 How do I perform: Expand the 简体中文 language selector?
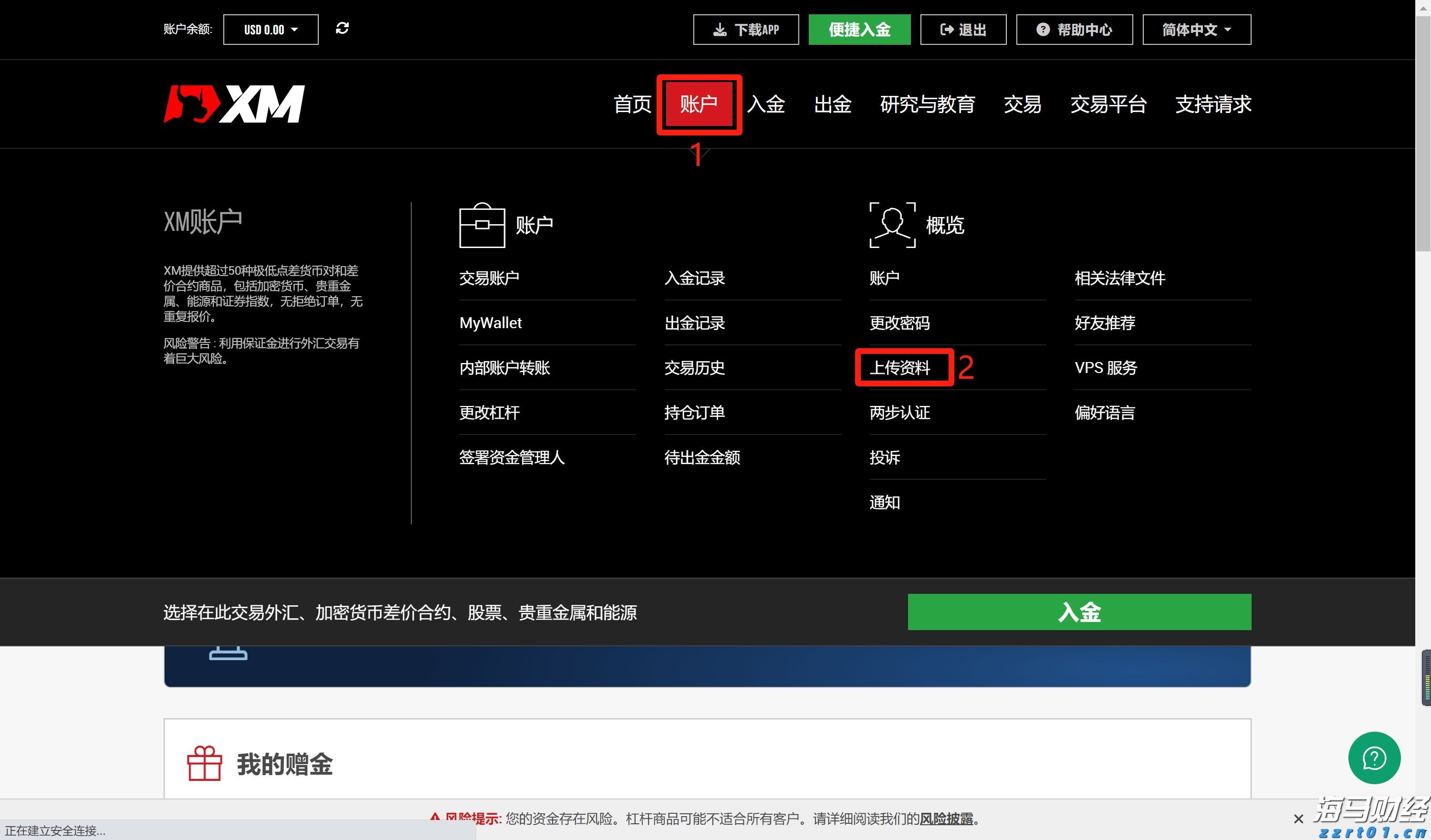pos(1196,29)
